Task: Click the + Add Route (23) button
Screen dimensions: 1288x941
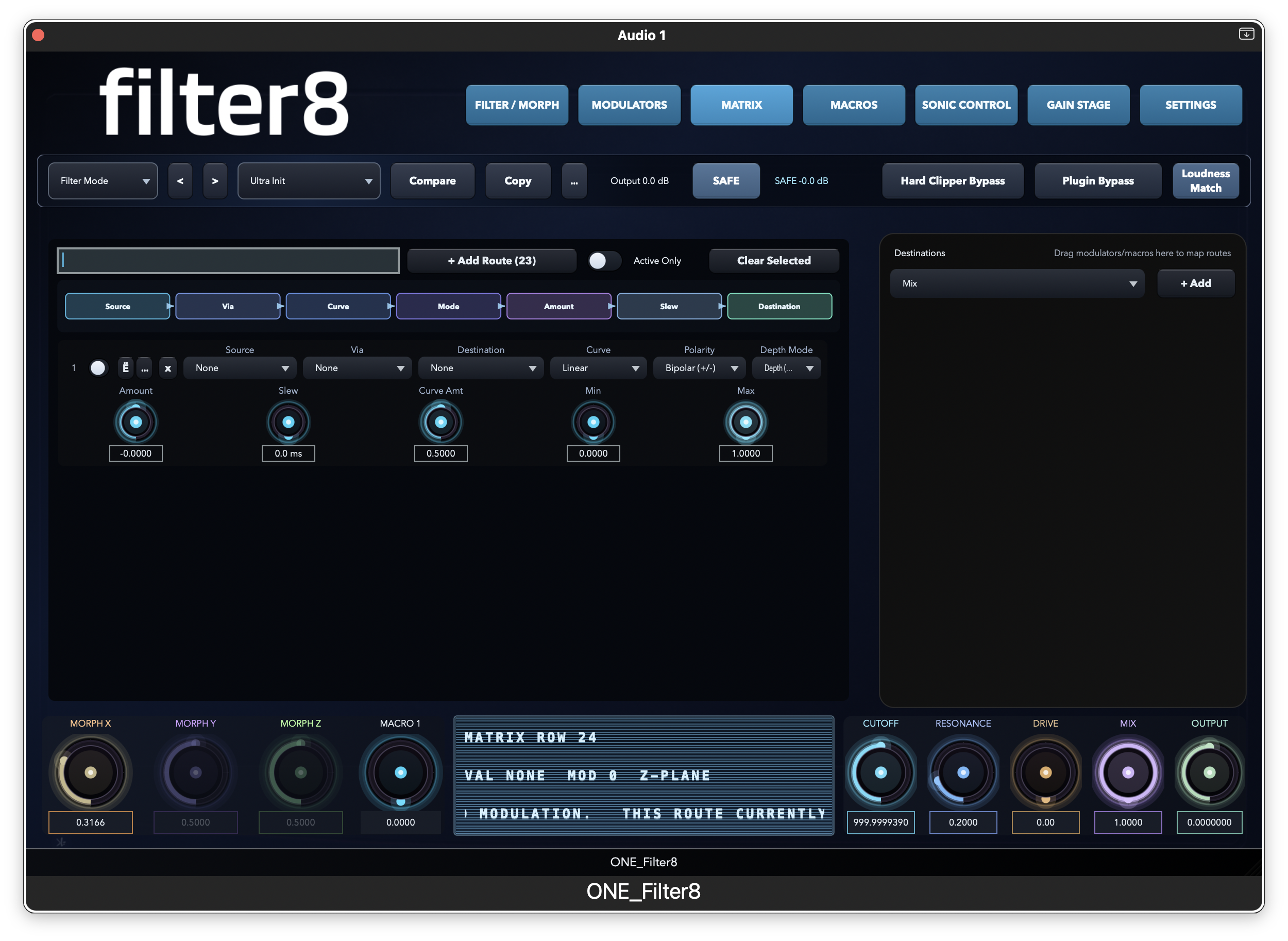Action: coord(492,260)
